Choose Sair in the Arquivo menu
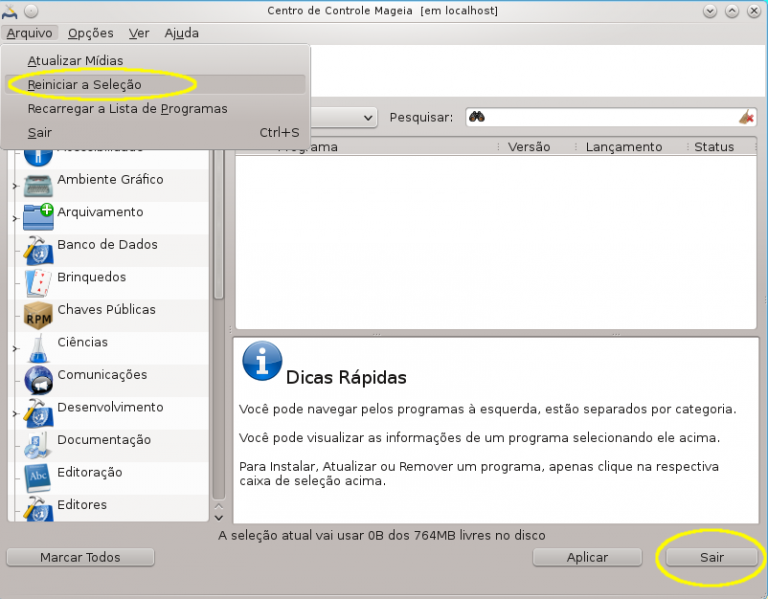This screenshot has height=599, width=768. 155,133
